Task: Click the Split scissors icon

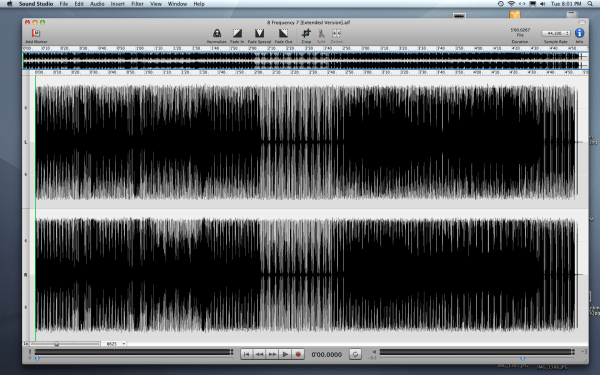Action: pos(321,33)
